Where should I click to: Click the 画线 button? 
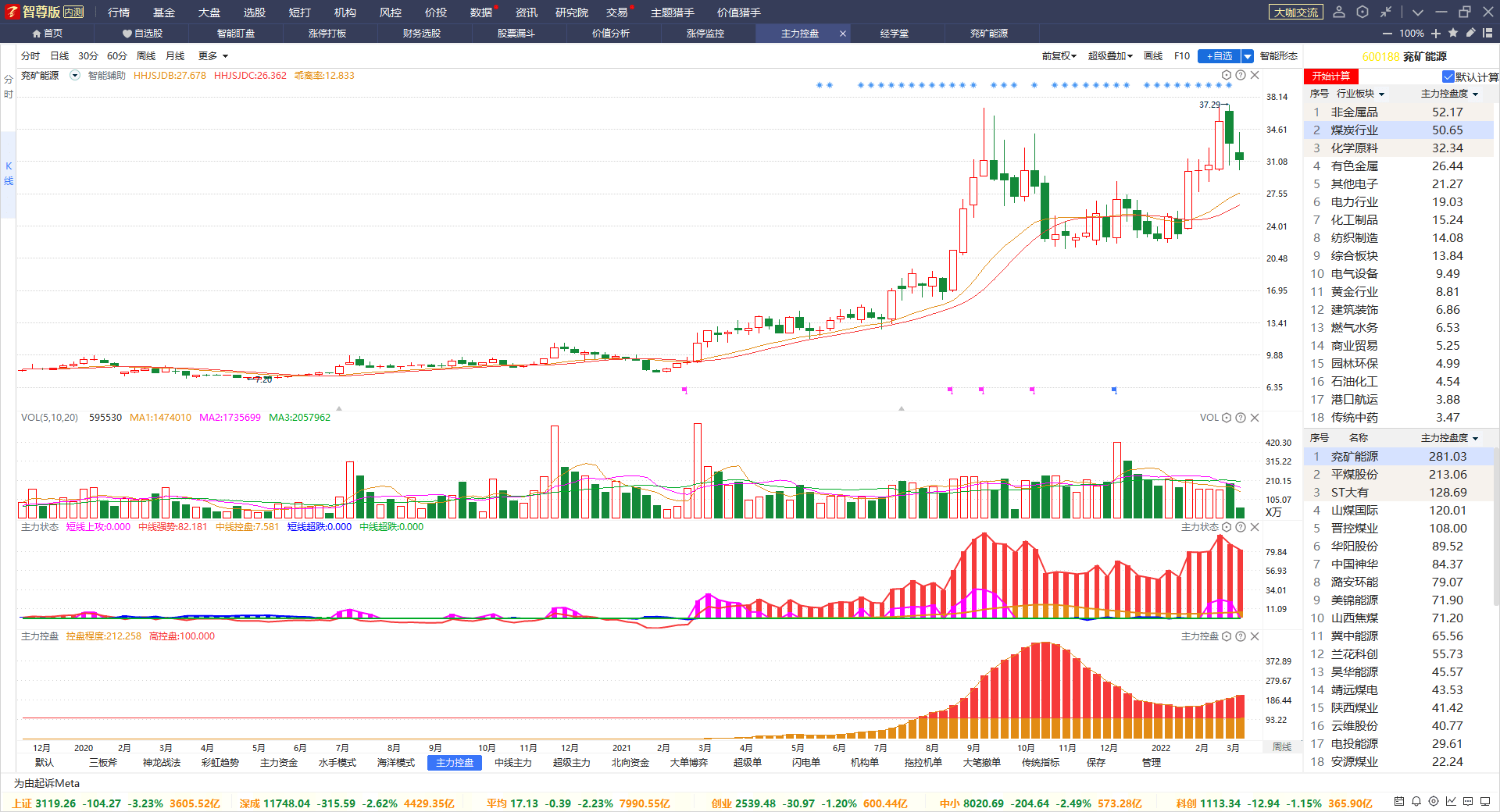tap(1153, 56)
